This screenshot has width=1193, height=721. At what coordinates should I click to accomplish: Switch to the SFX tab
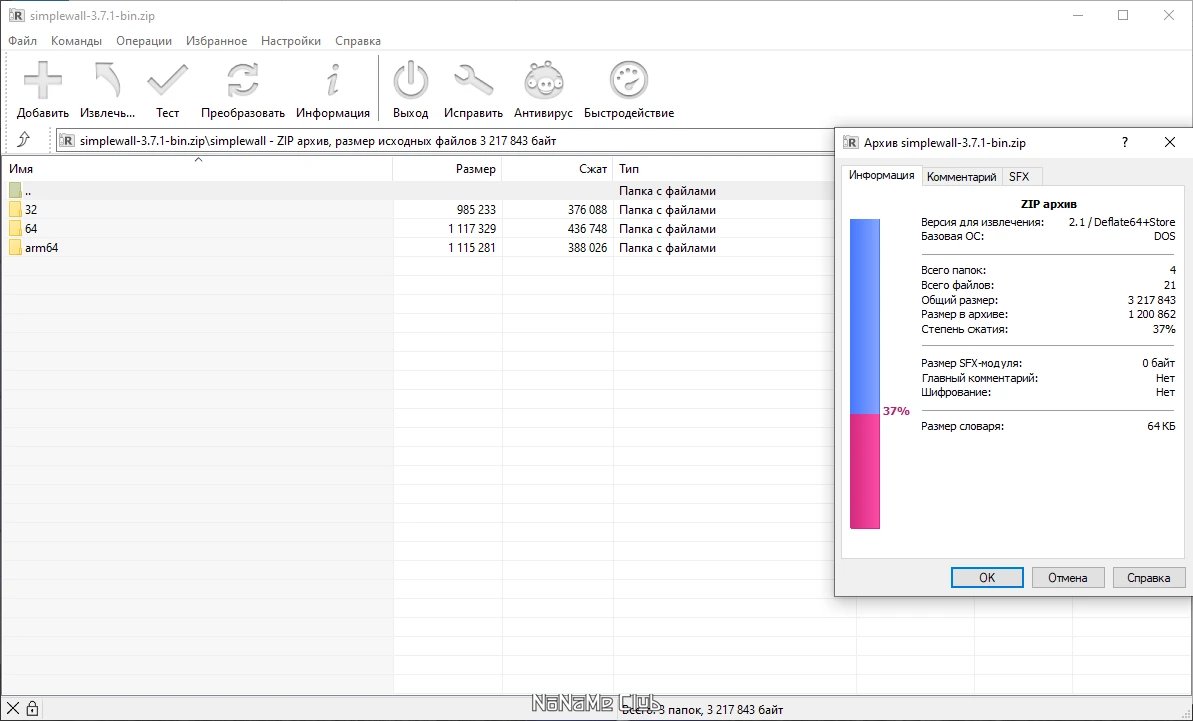(x=1018, y=177)
